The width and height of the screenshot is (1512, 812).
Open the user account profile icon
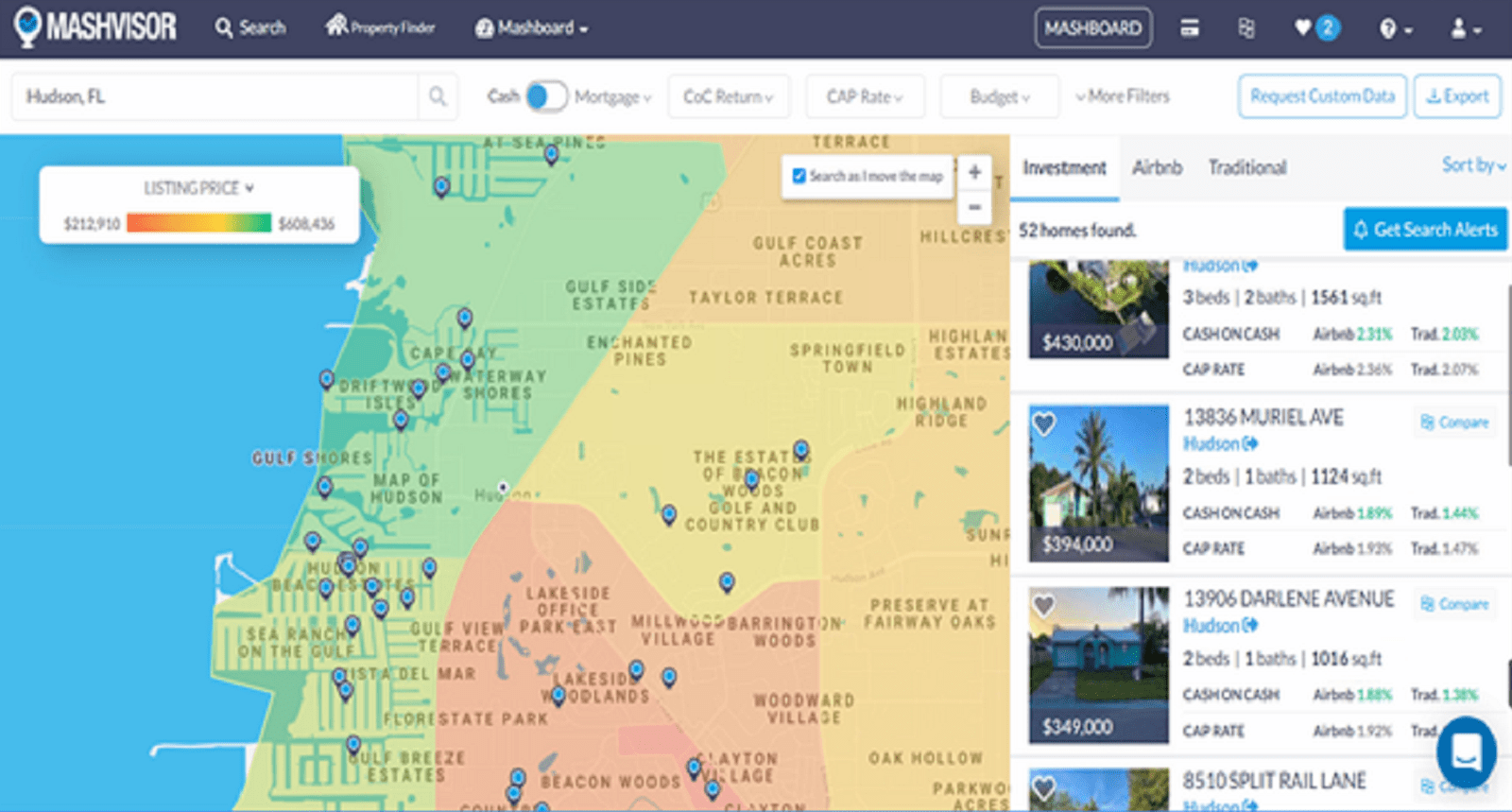point(1459,29)
